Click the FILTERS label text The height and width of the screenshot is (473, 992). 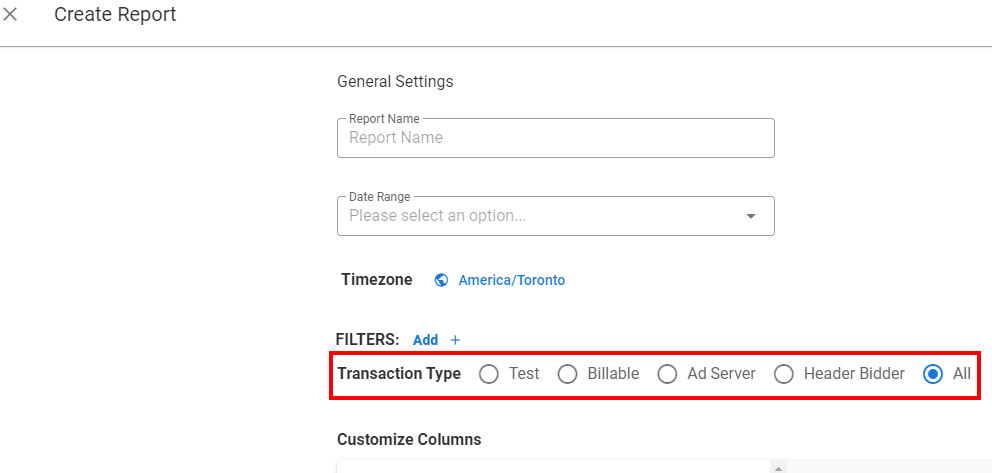368,340
